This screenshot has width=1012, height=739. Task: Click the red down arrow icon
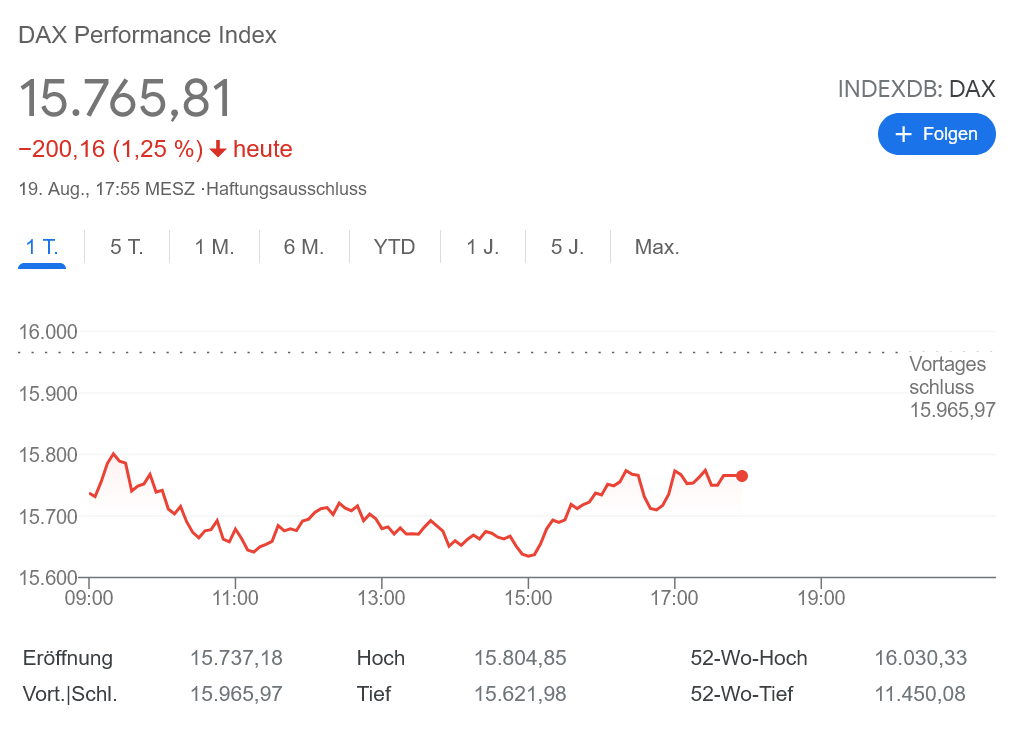coord(218,150)
